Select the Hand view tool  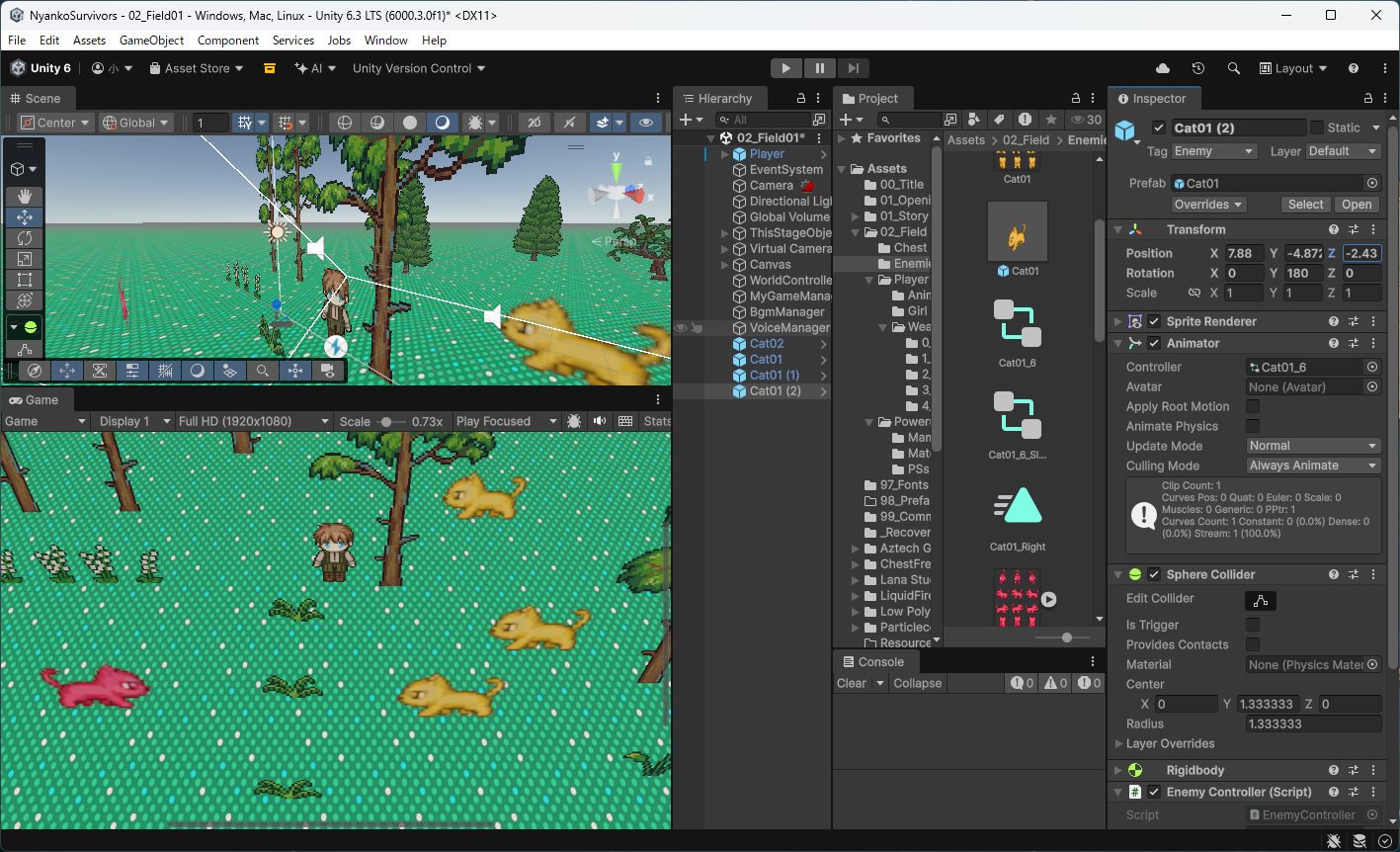pos(25,196)
